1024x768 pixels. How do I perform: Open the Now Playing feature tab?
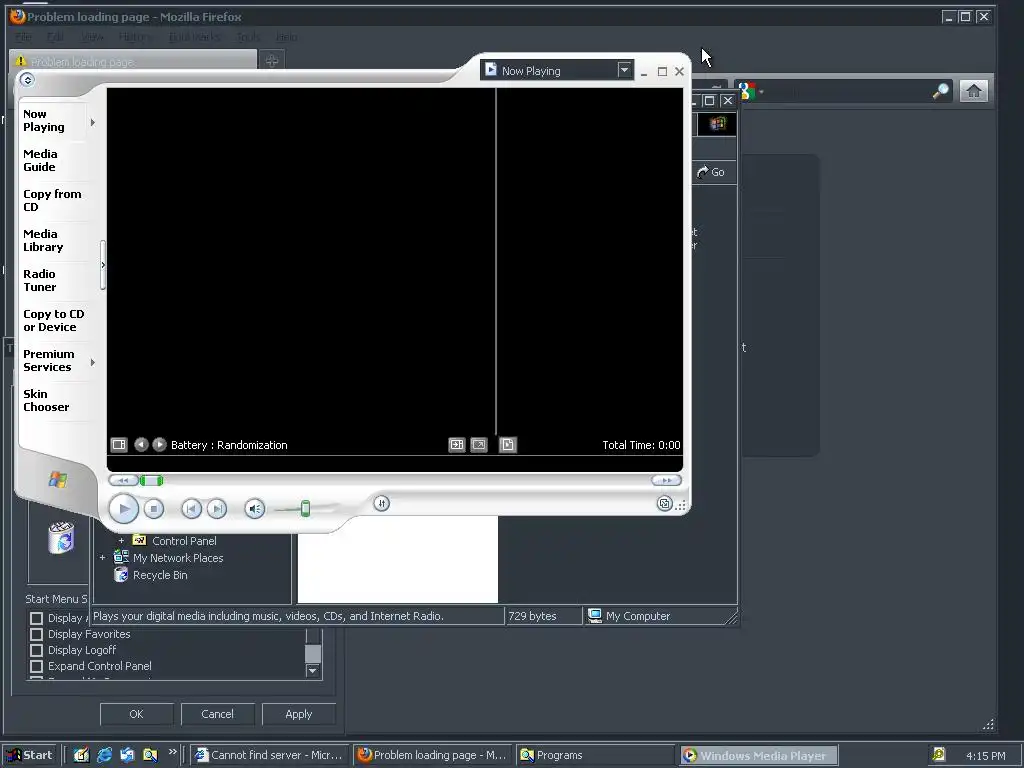click(x=44, y=121)
